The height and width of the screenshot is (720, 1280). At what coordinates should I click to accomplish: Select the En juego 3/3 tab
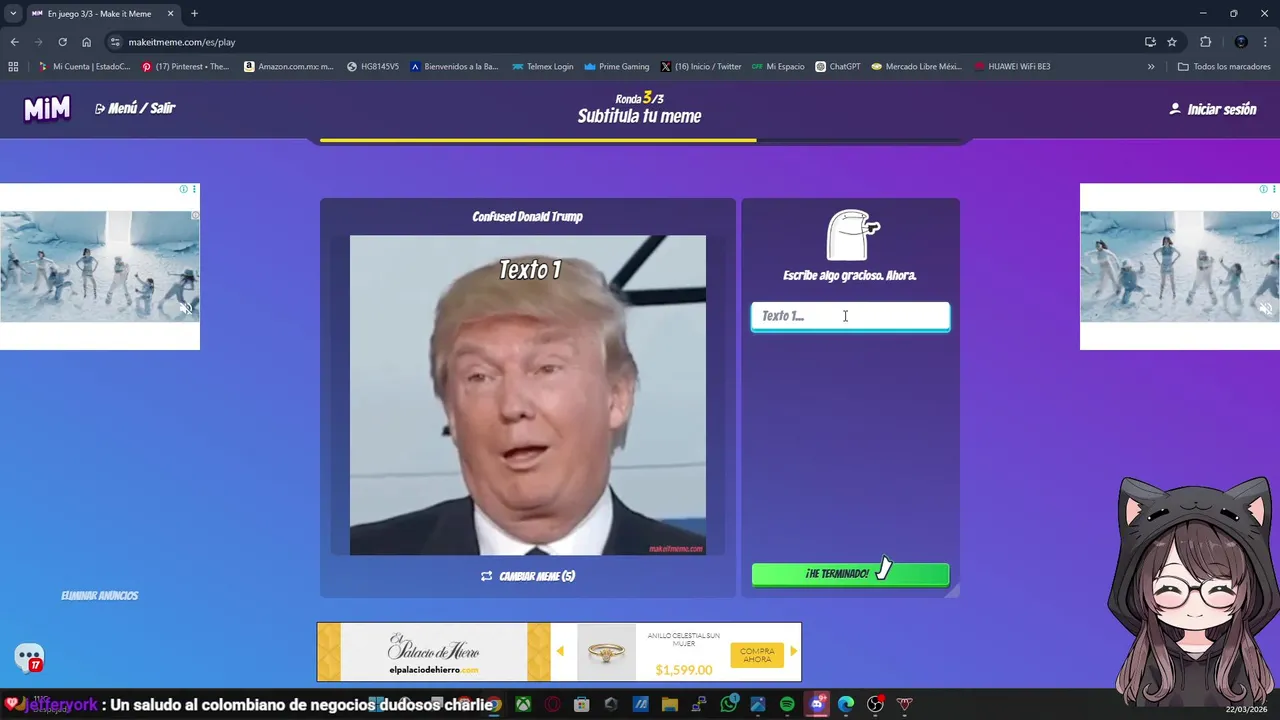click(103, 14)
